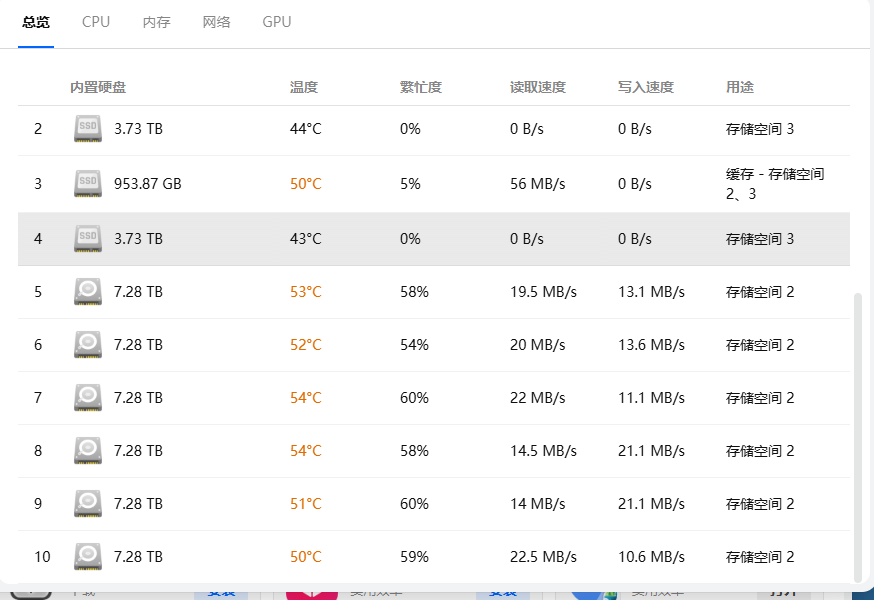This screenshot has width=874, height=600.
Task: Click the hard drive icon for disk 5
Action: point(88,292)
